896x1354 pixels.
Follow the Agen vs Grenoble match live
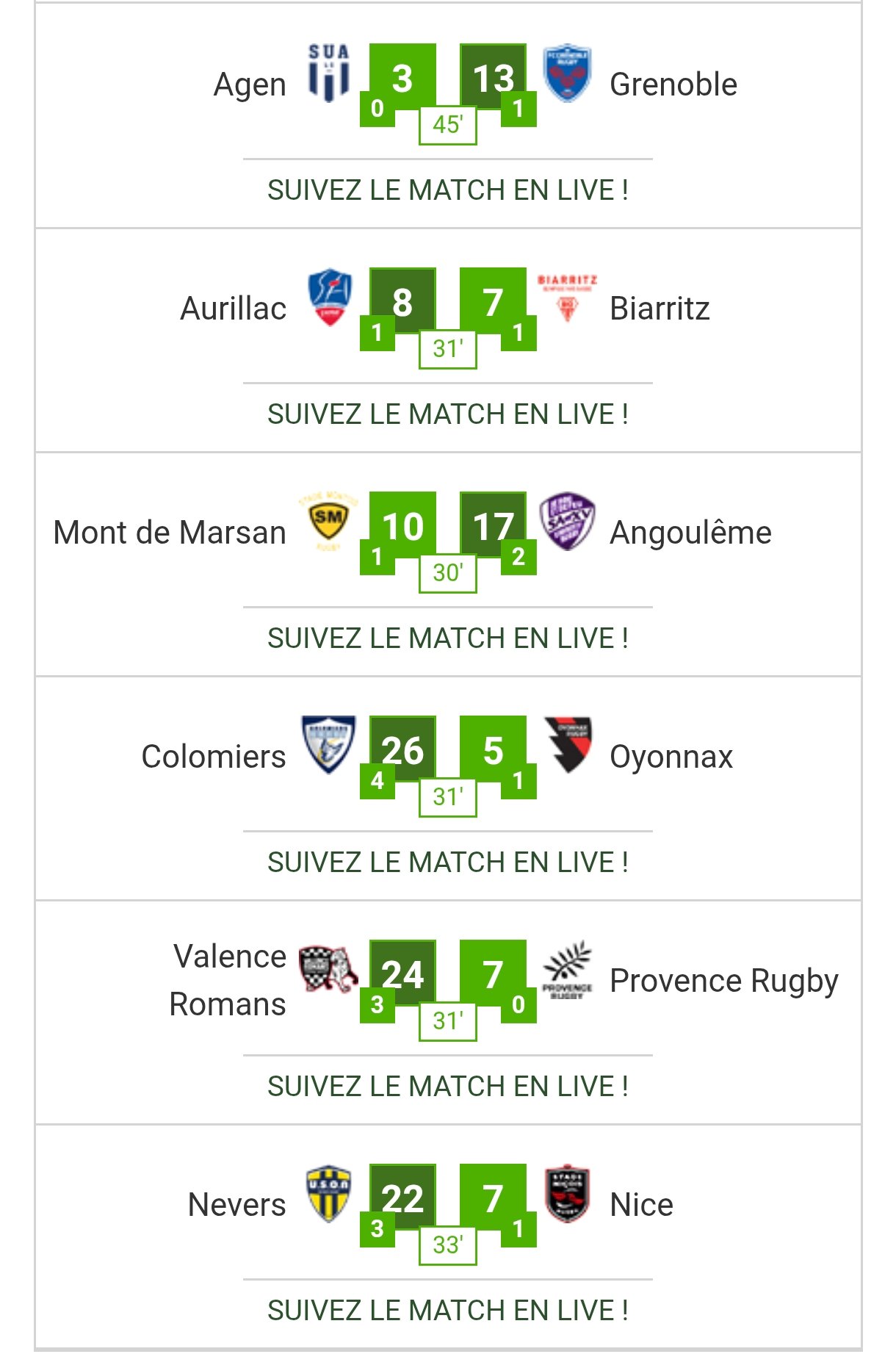pyautogui.click(x=448, y=190)
